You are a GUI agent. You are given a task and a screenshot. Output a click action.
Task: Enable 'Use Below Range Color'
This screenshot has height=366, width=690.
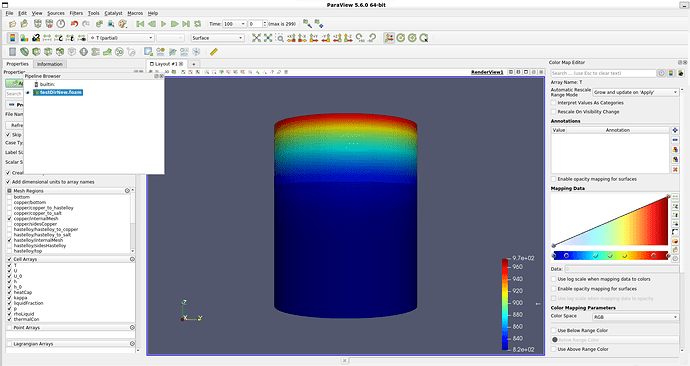pos(554,330)
